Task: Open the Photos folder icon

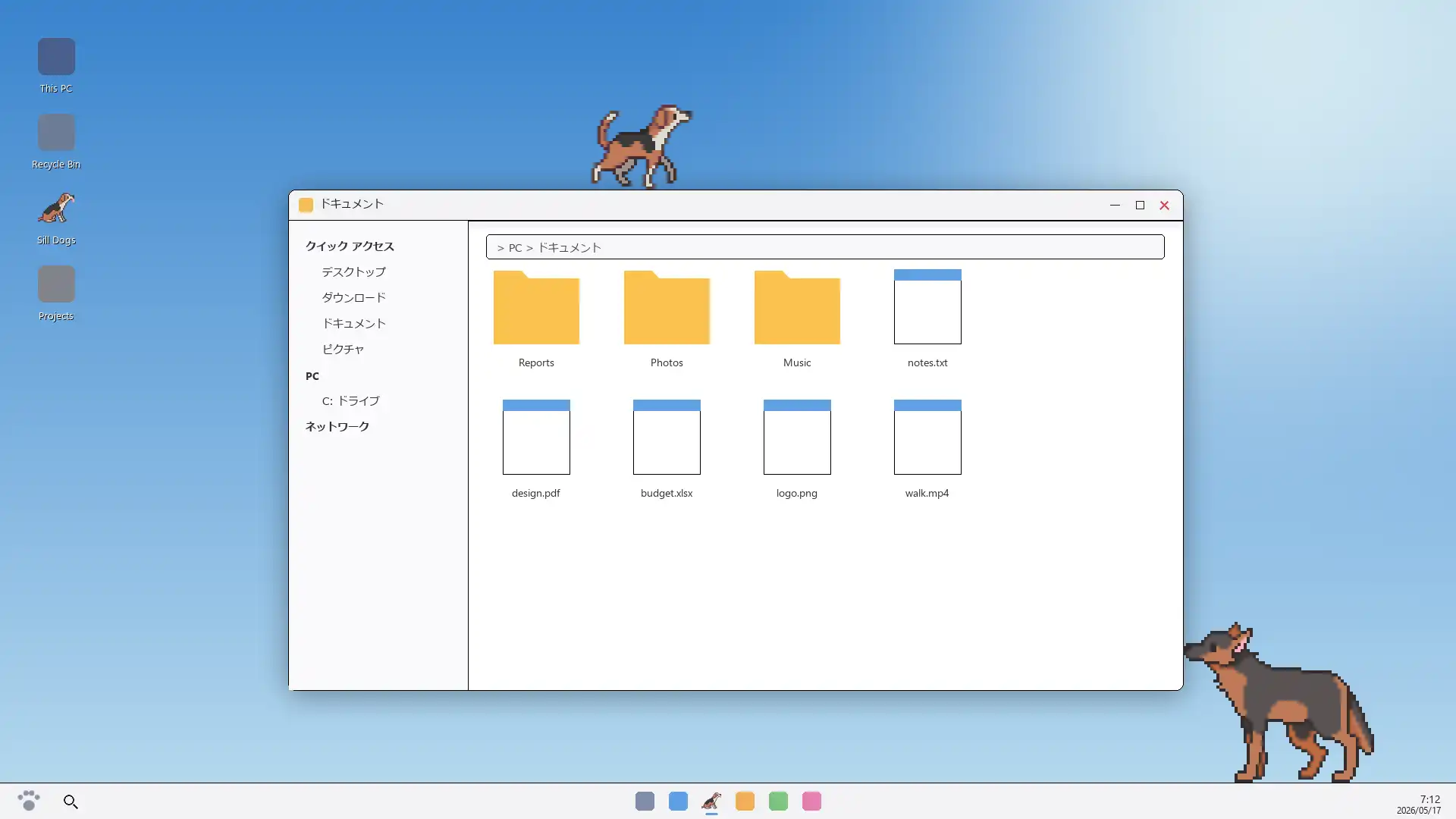Action: coord(667,307)
